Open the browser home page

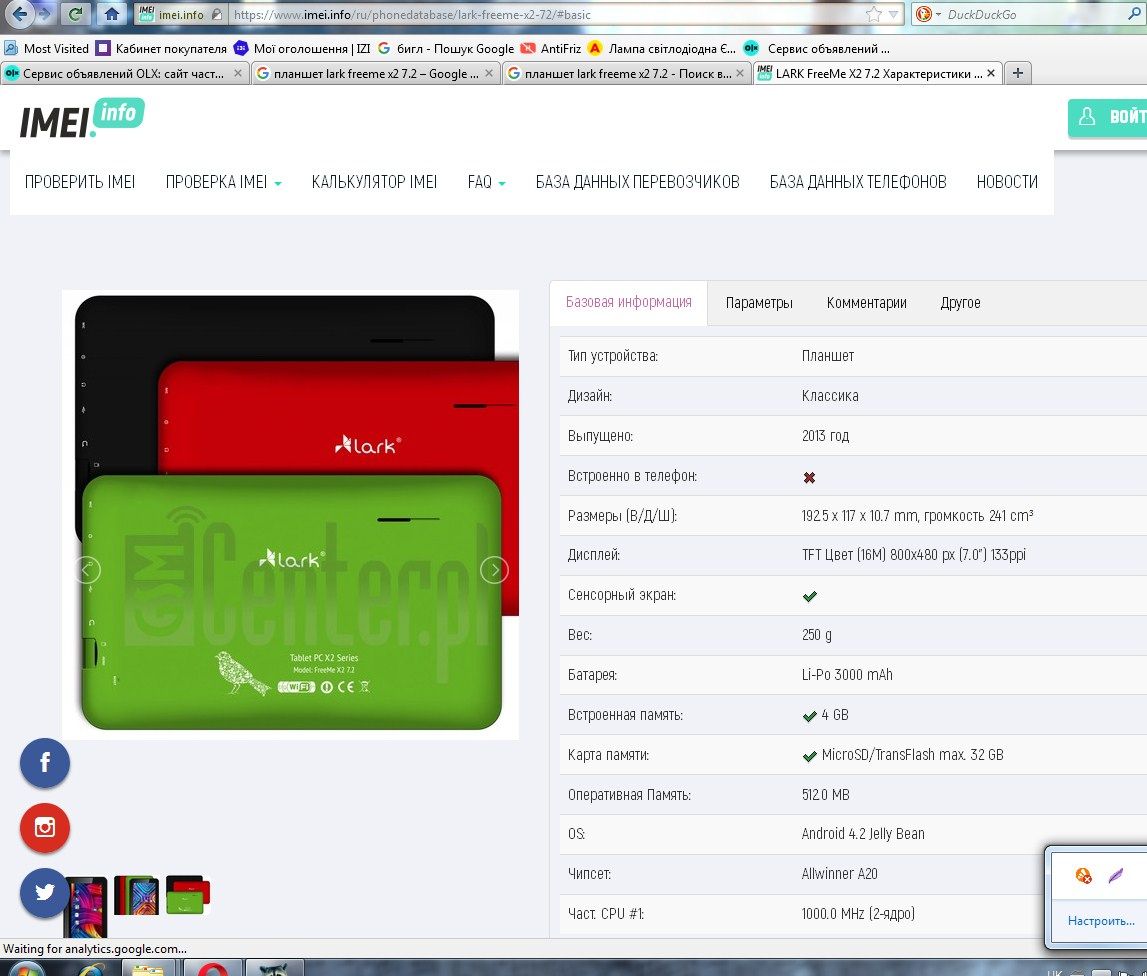click(x=111, y=13)
